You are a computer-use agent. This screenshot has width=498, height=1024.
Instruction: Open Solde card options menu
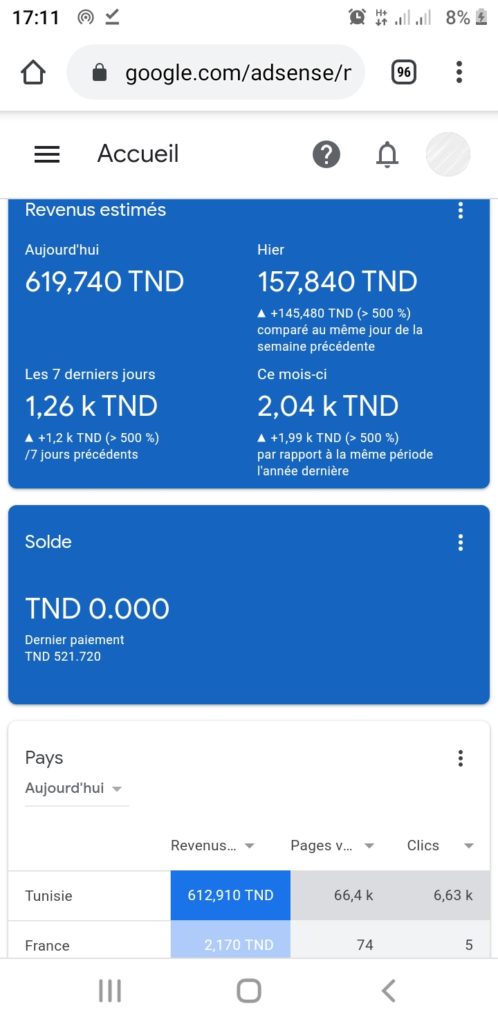coord(461,542)
